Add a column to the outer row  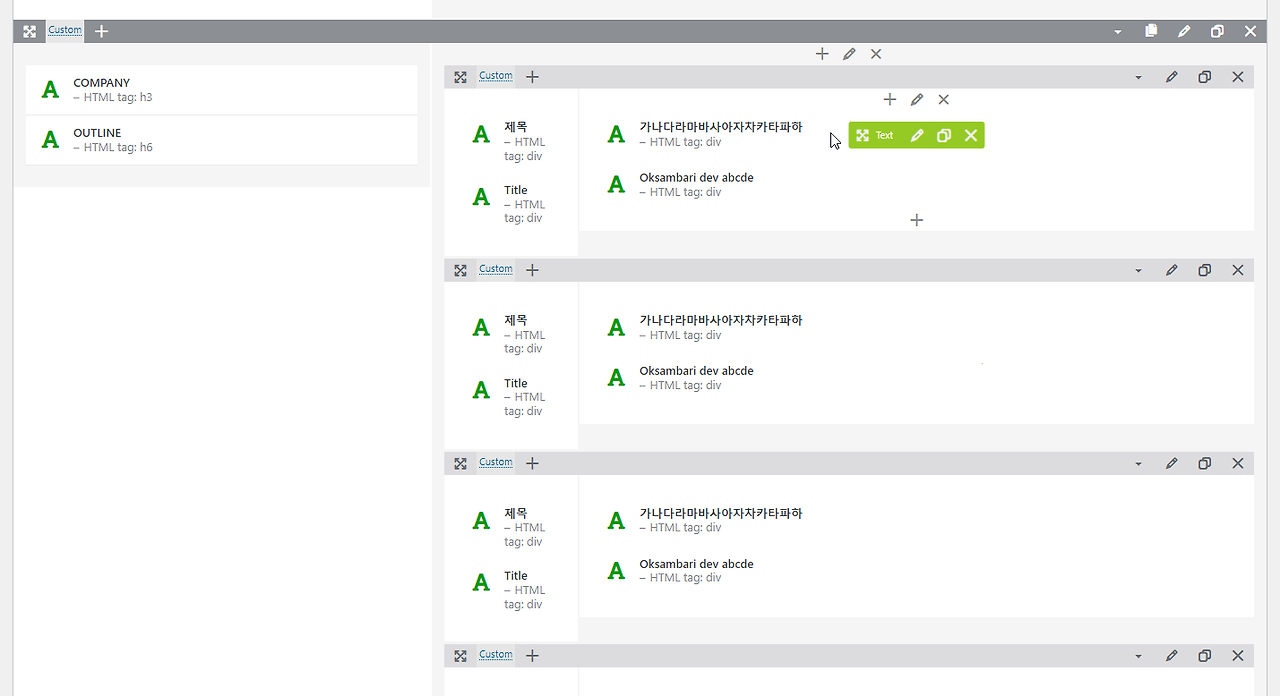[101, 31]
